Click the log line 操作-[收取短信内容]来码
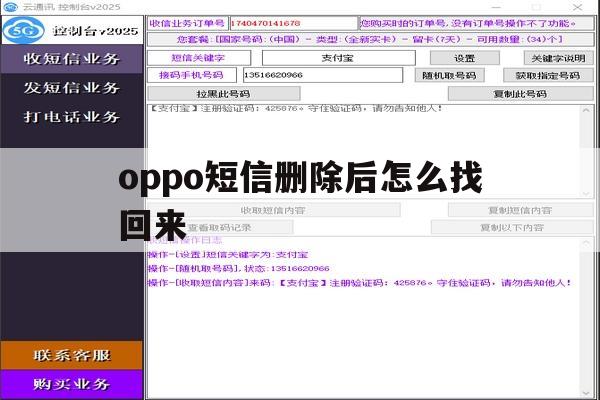Screen dimensions: 600x400 360,283
